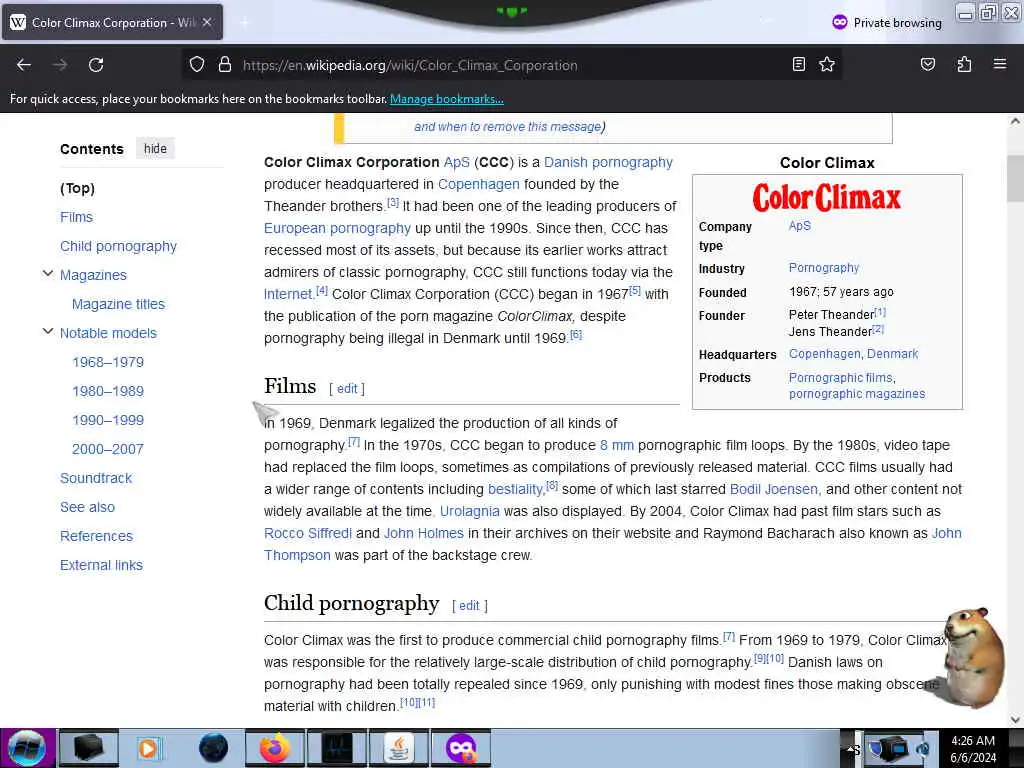Click the page scrollbar up arrow
Screen dimensions: 1024x768
[x=1015, y=121]
